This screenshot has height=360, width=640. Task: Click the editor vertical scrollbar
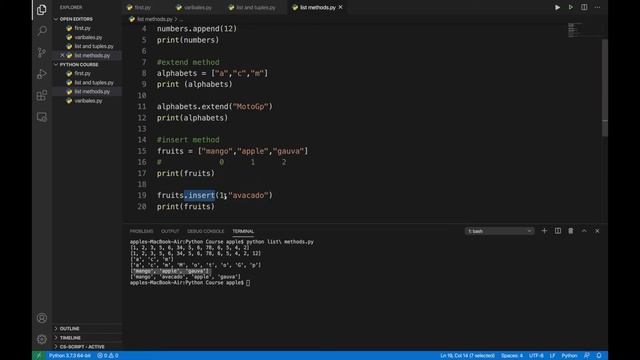point(605,88)
